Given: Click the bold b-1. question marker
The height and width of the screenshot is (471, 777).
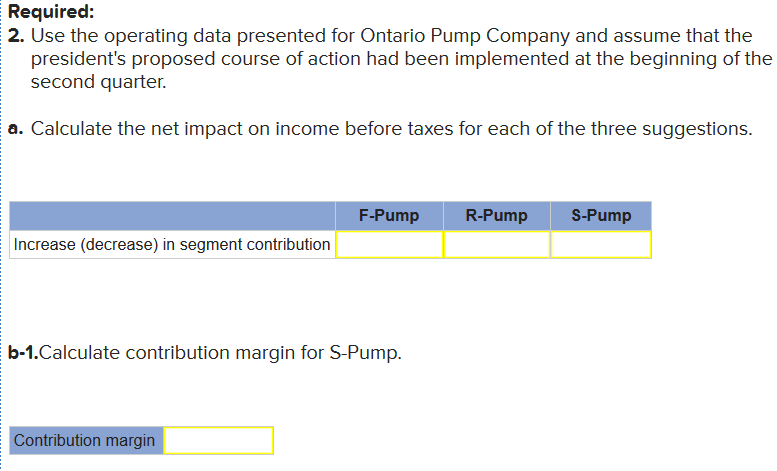Looking at the screenshot, I should (23, 353).
